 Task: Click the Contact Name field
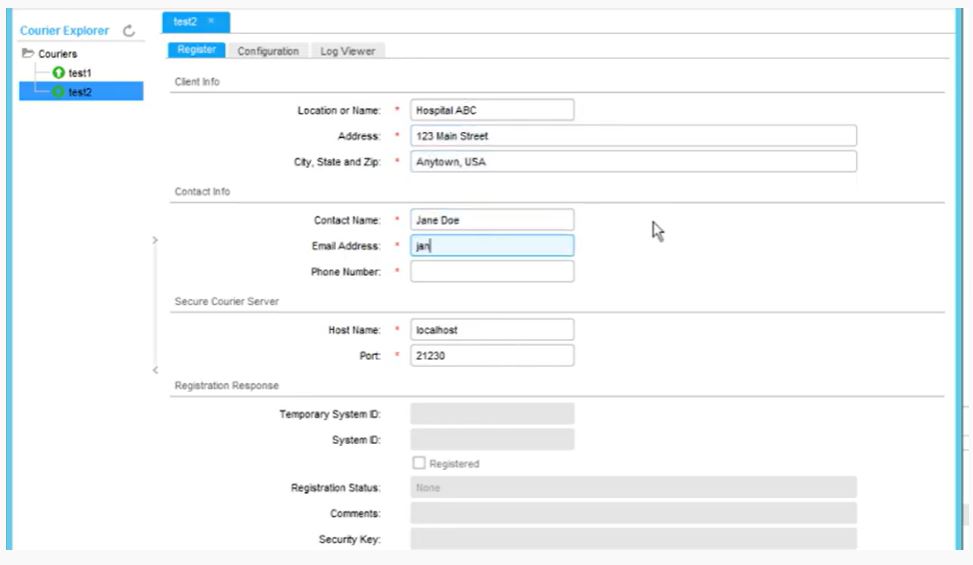point(492,220)
